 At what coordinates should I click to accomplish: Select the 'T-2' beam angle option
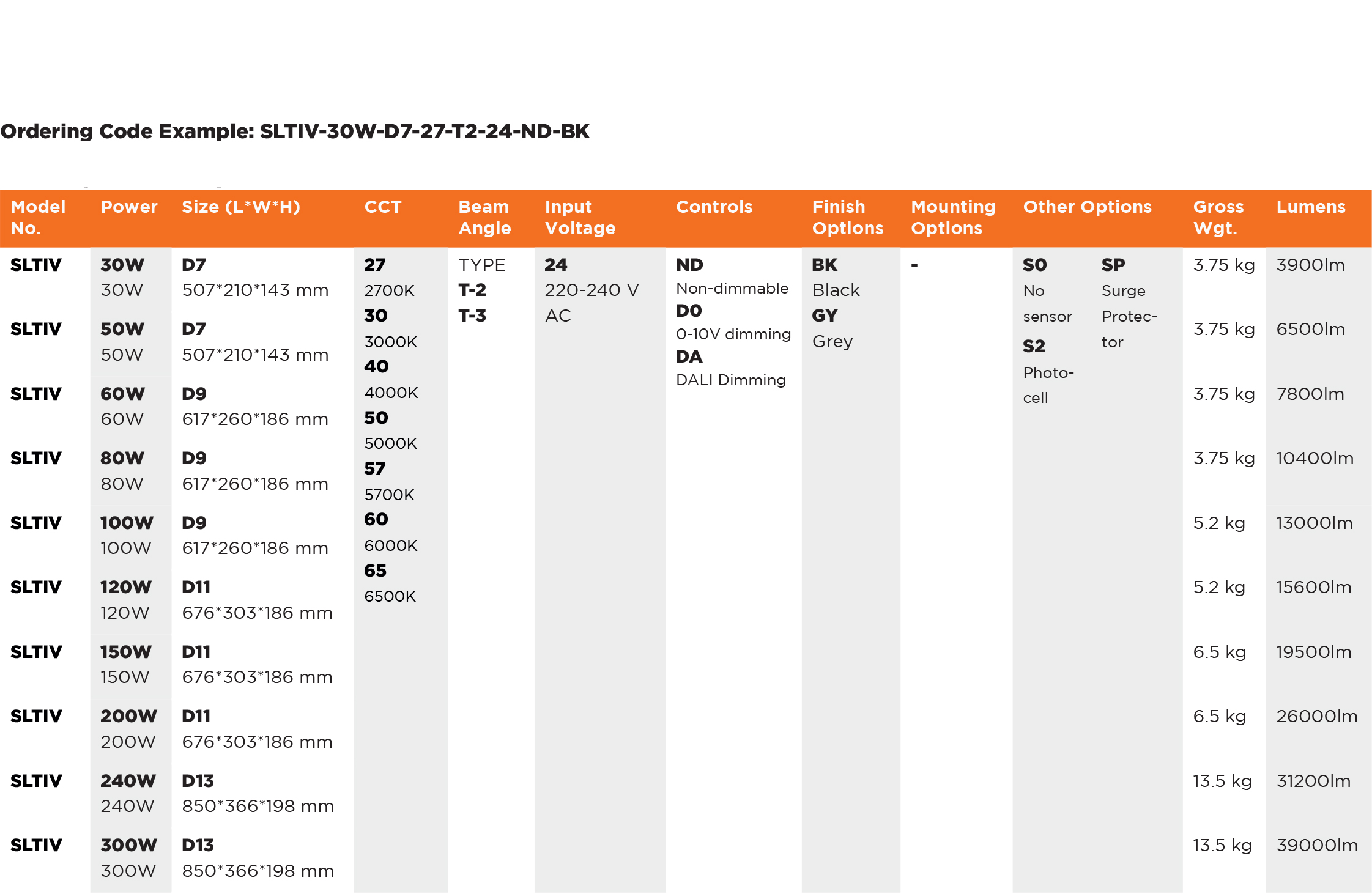click(x=472, y=290)
